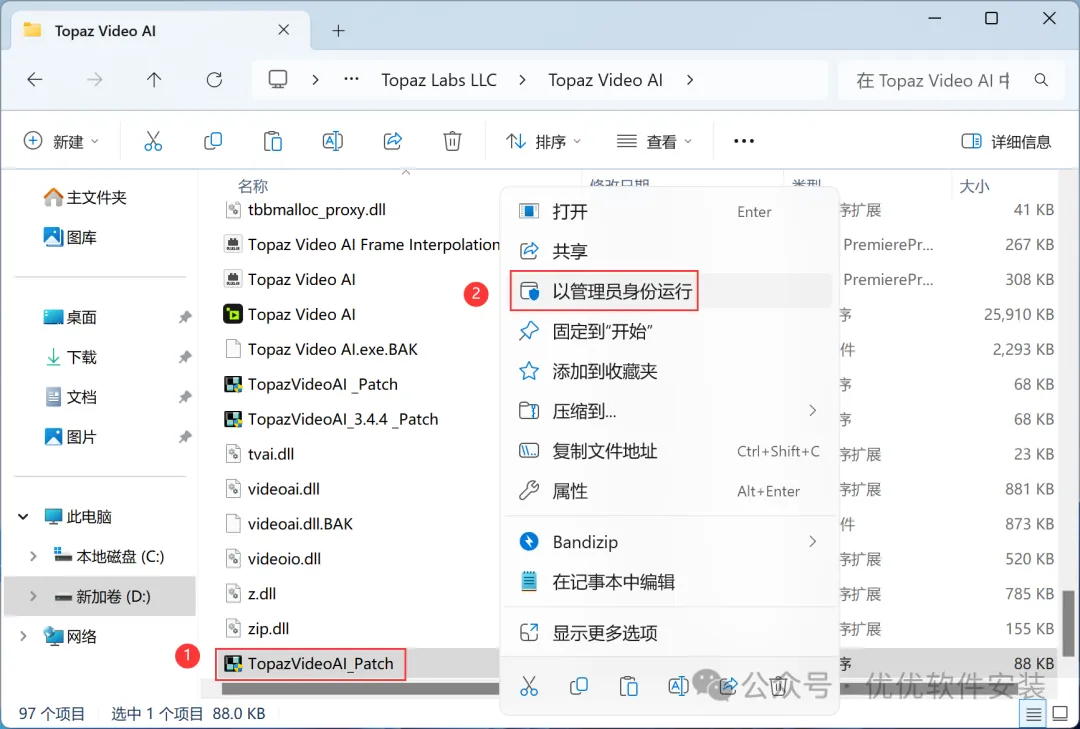Click the Cut icon in the toolbar
This screenshot has width=1080, height=729.
click(153, 141)
